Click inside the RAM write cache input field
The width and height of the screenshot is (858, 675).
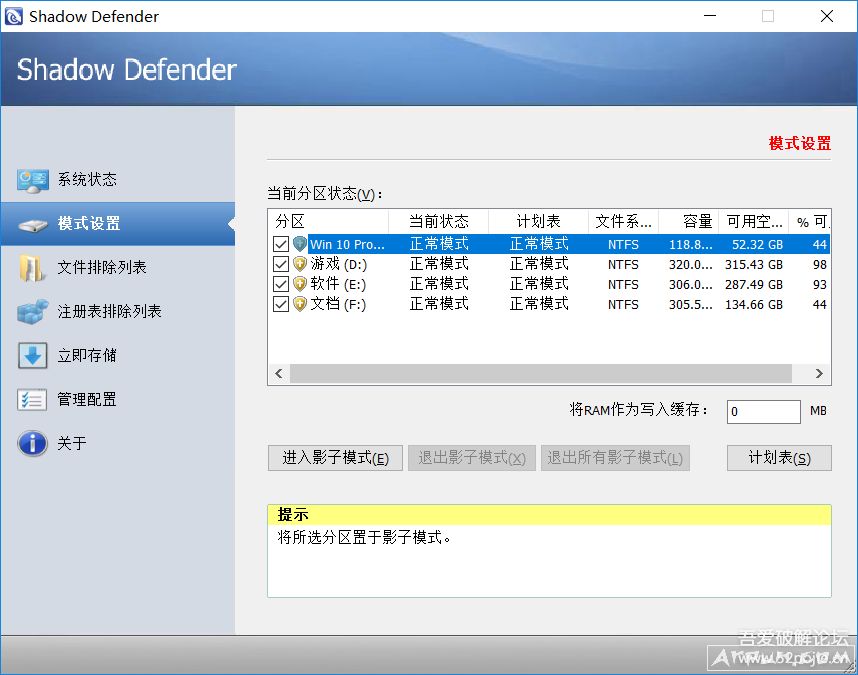coord(763,411)
